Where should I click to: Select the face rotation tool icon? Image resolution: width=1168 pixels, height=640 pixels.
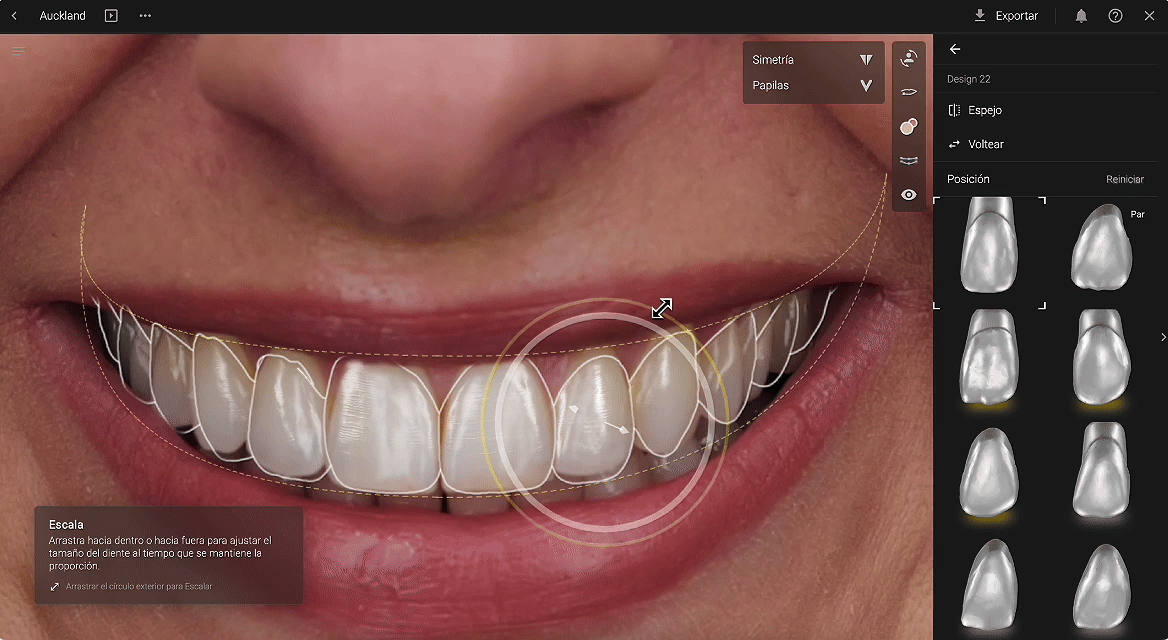point(909,58)
